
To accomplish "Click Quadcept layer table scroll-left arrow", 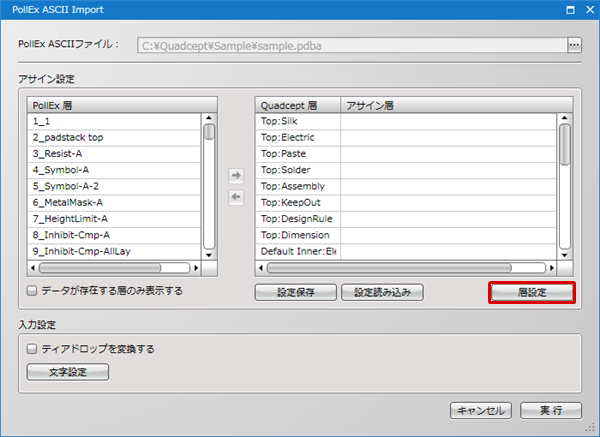I will (x=261, y=268).
